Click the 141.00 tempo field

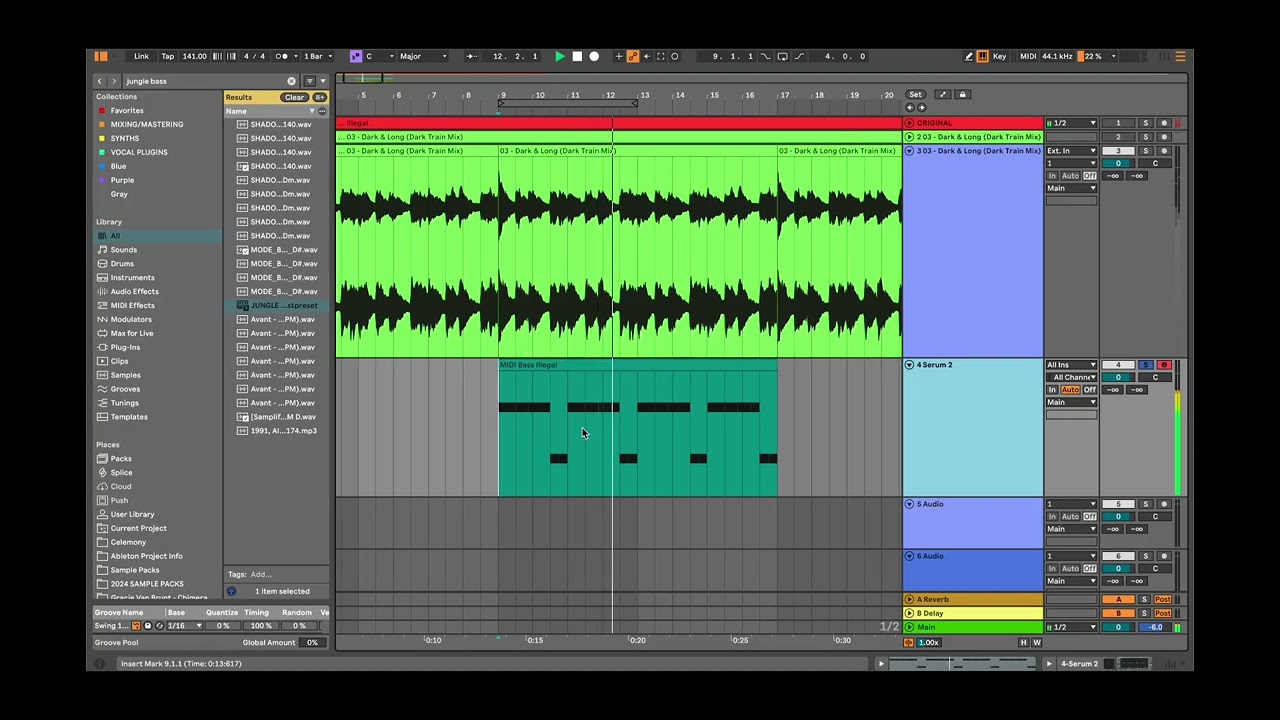click(x=194, y=56)
